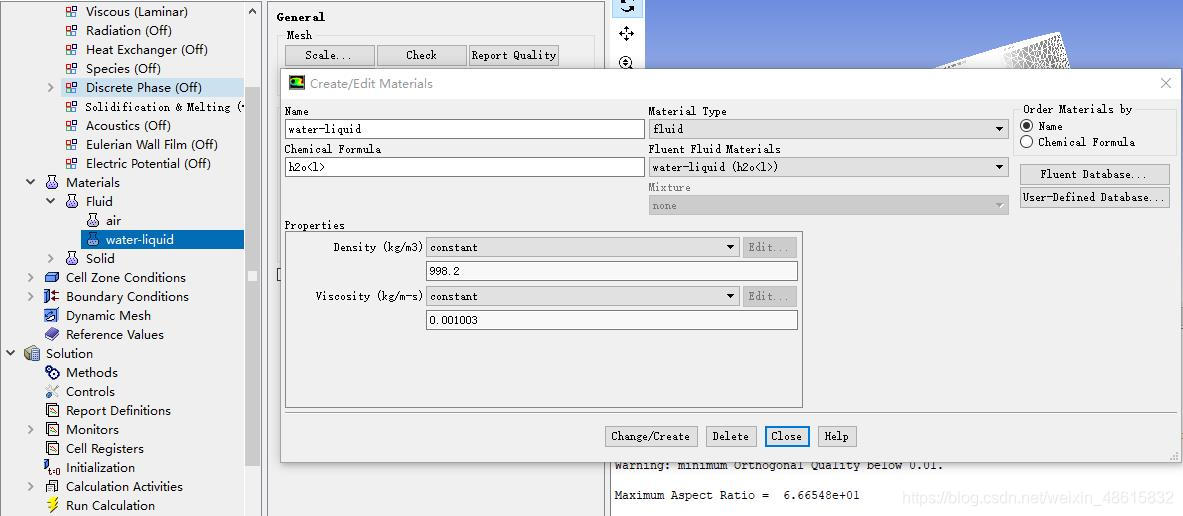Select Chemical Formula ordering radio button
The height and width of the screenshot is (516, 1183).
click(x=1027, y=142)
